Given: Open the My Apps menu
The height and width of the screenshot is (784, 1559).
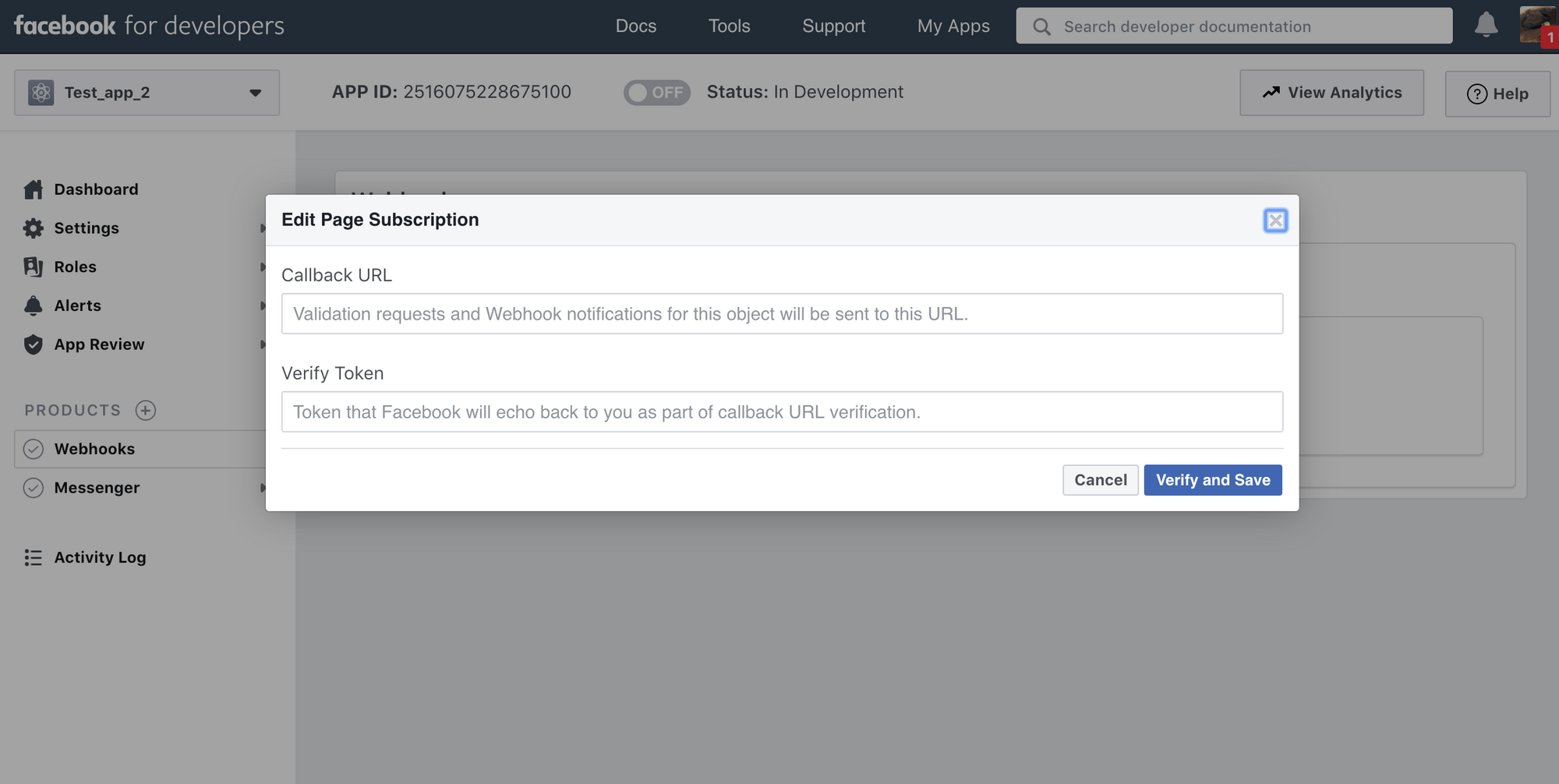Looking at the screenshot, I should [953, 26].
